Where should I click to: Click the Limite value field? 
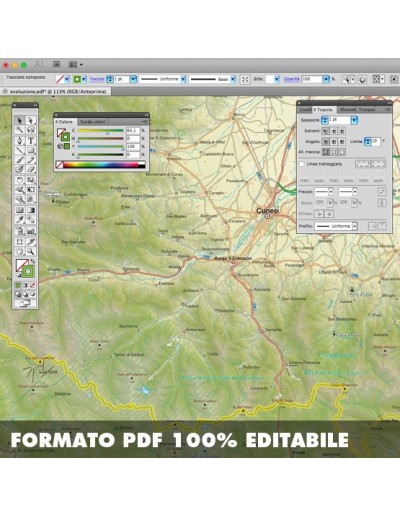[376, 141]
